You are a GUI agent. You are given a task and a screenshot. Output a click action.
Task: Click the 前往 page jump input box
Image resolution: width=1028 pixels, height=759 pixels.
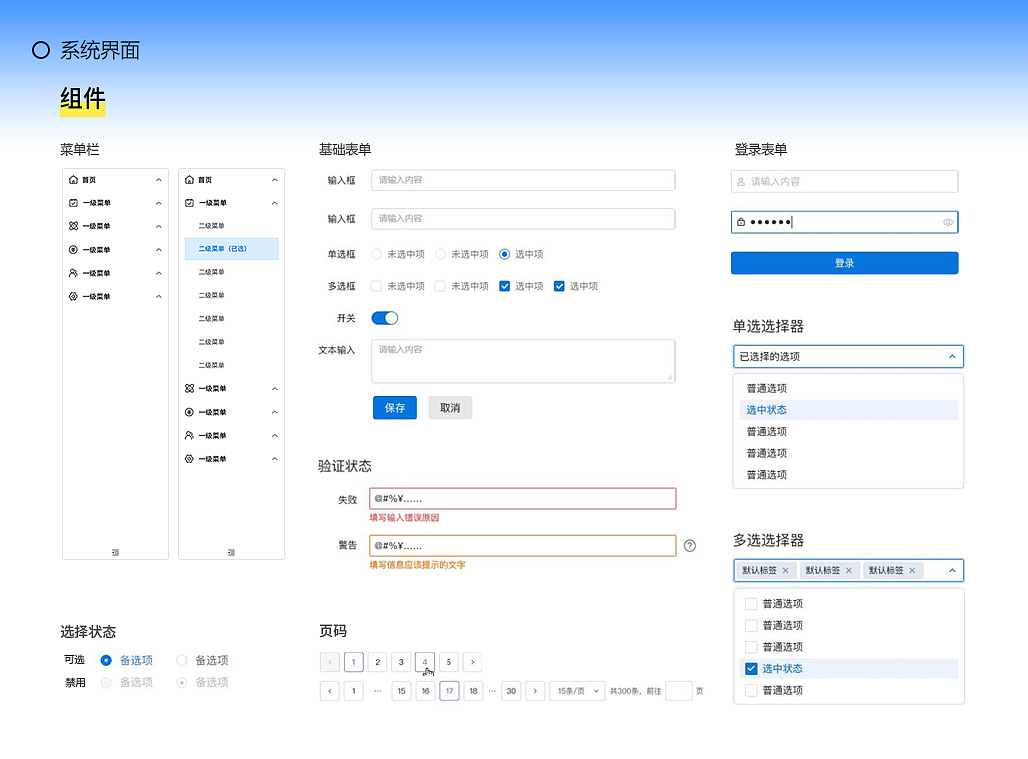pyautogui.click(x=679, y=691)
